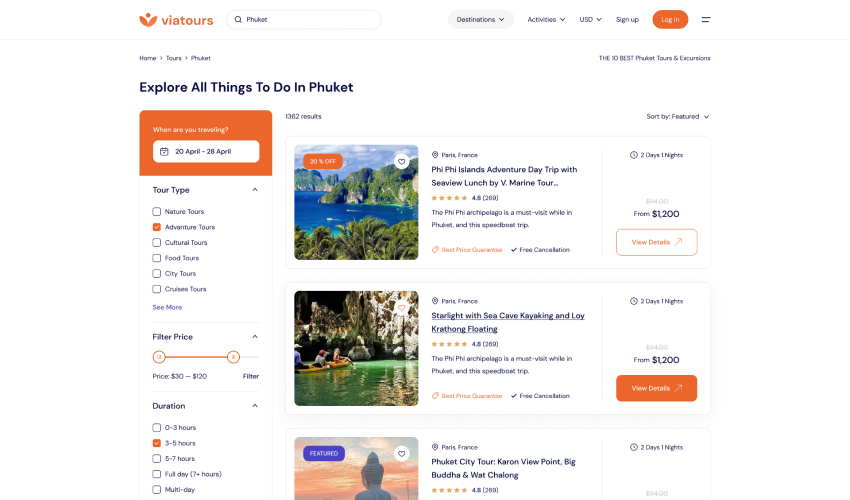This screenshot has height=500, width=850.
Task: Click See More under tour types
Action: tap(167, 307)
